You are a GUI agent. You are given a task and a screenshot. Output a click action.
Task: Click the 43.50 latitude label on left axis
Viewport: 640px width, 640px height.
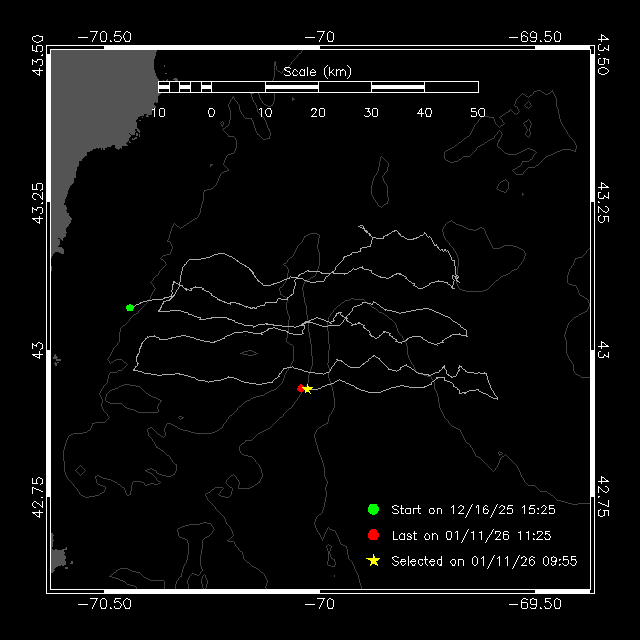point(37,54)
